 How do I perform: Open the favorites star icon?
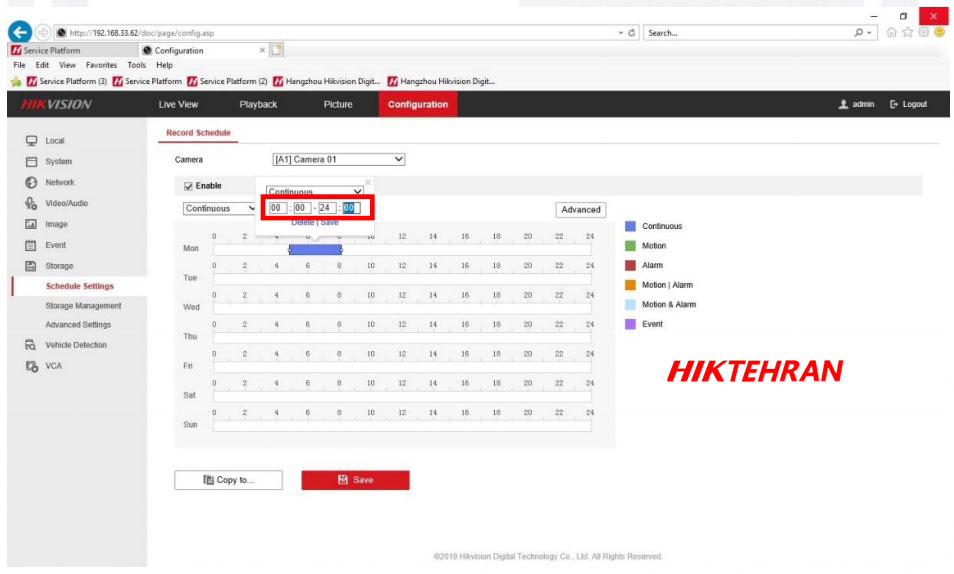908,32
